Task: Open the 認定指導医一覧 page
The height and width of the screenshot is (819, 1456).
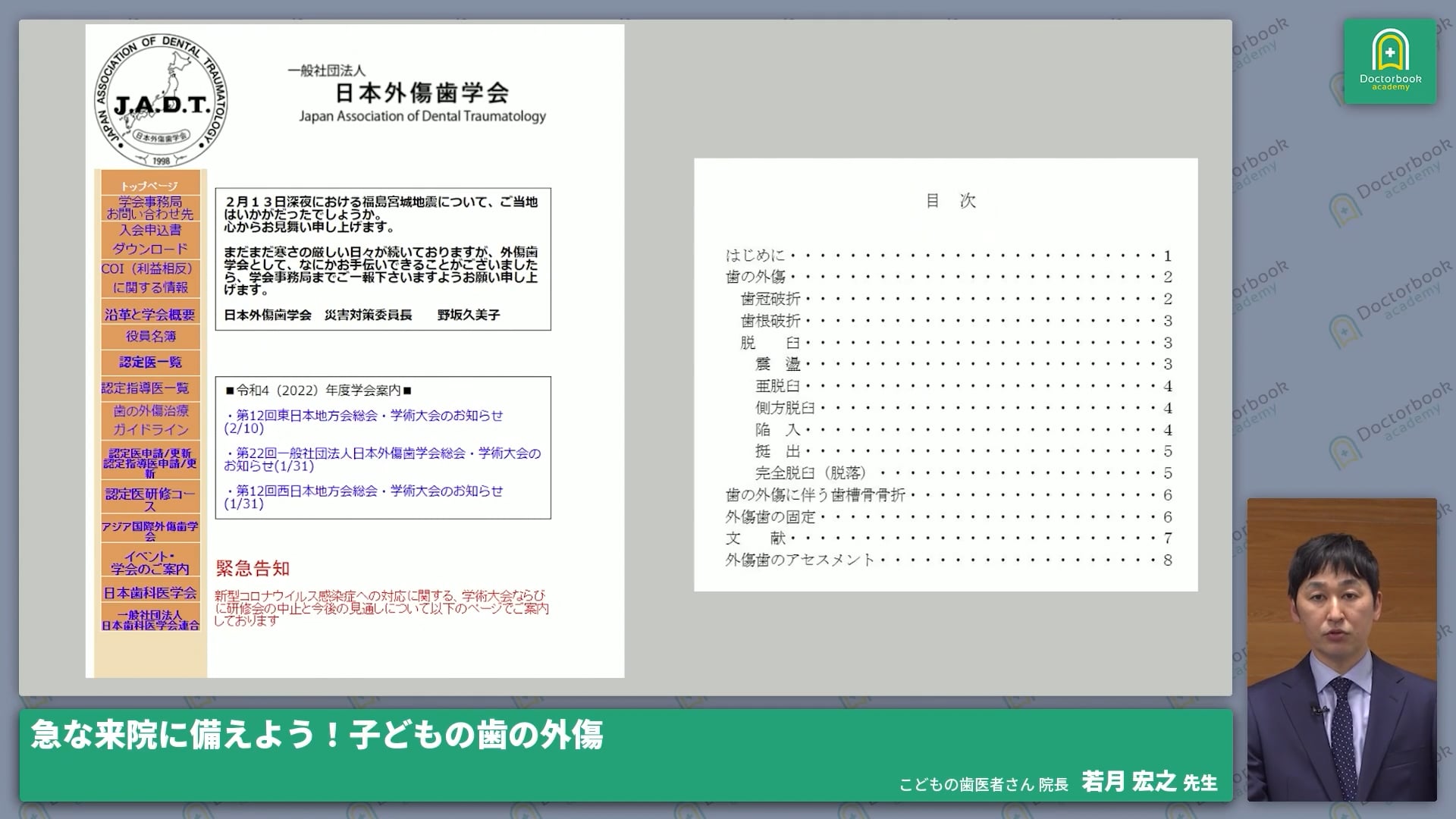Action: tap(149, 388)
